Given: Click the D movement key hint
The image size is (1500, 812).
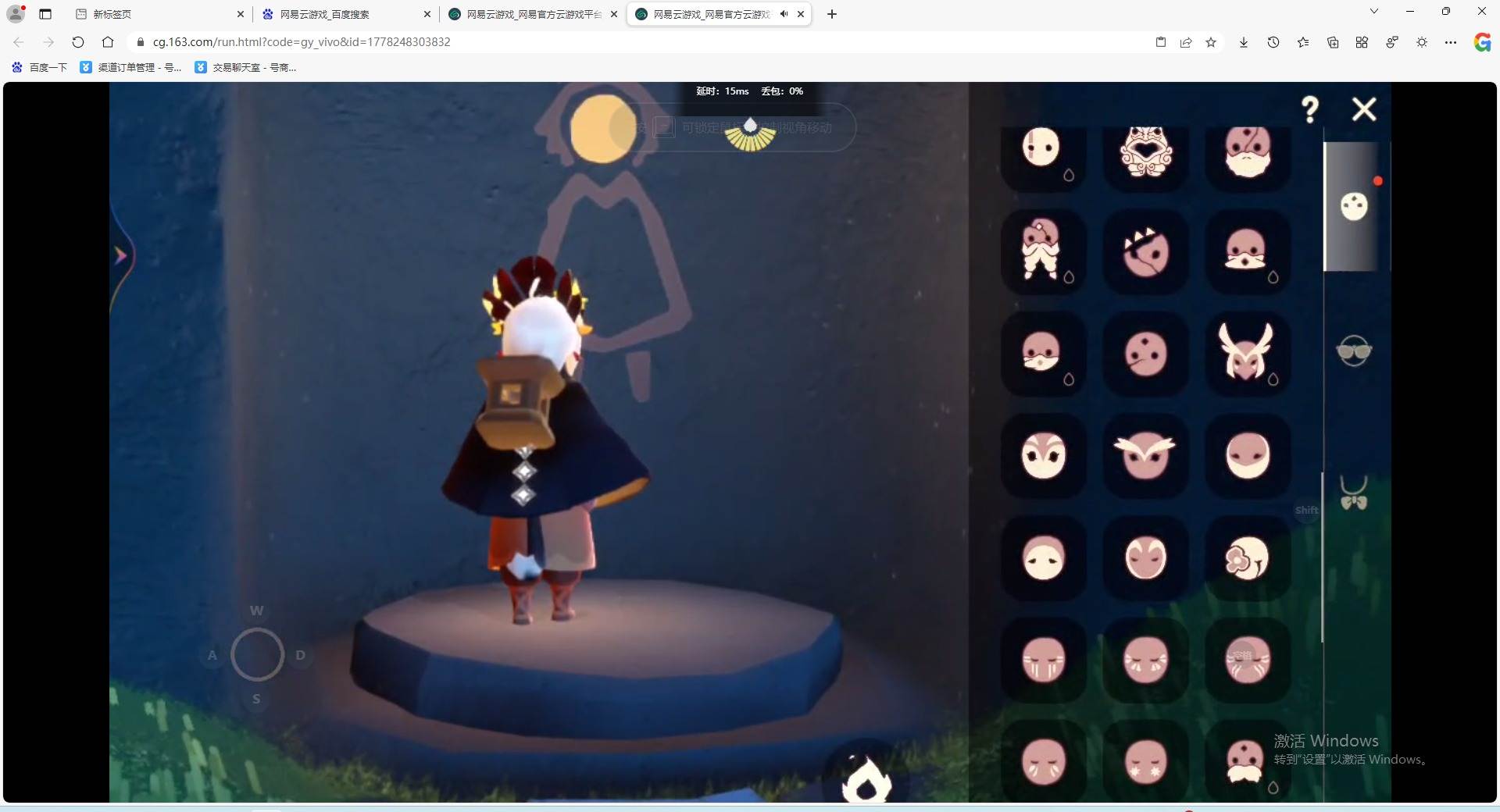Looking at the screenshot, I should pyautogui.click(x=301, y=655).
